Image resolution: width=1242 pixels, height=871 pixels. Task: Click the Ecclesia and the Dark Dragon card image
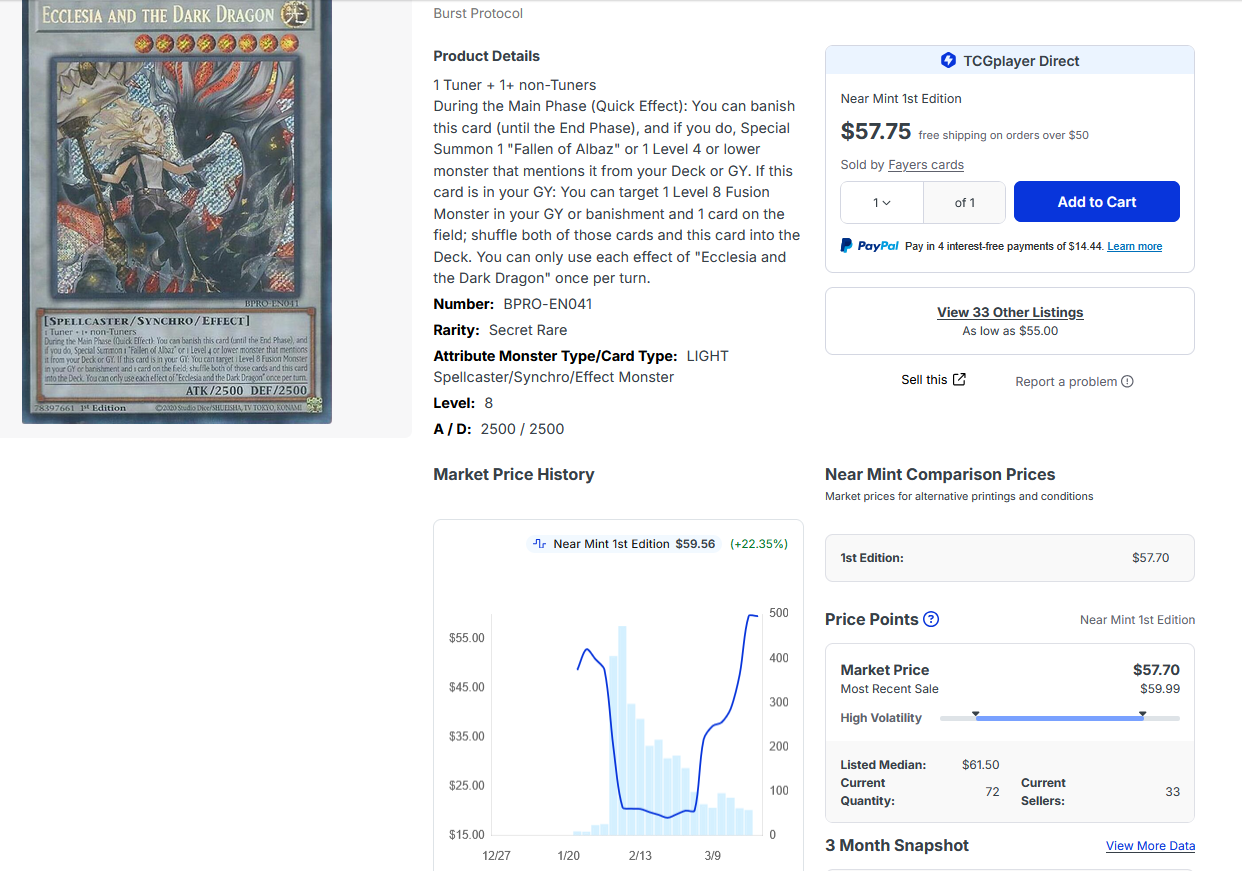(177, 211)
